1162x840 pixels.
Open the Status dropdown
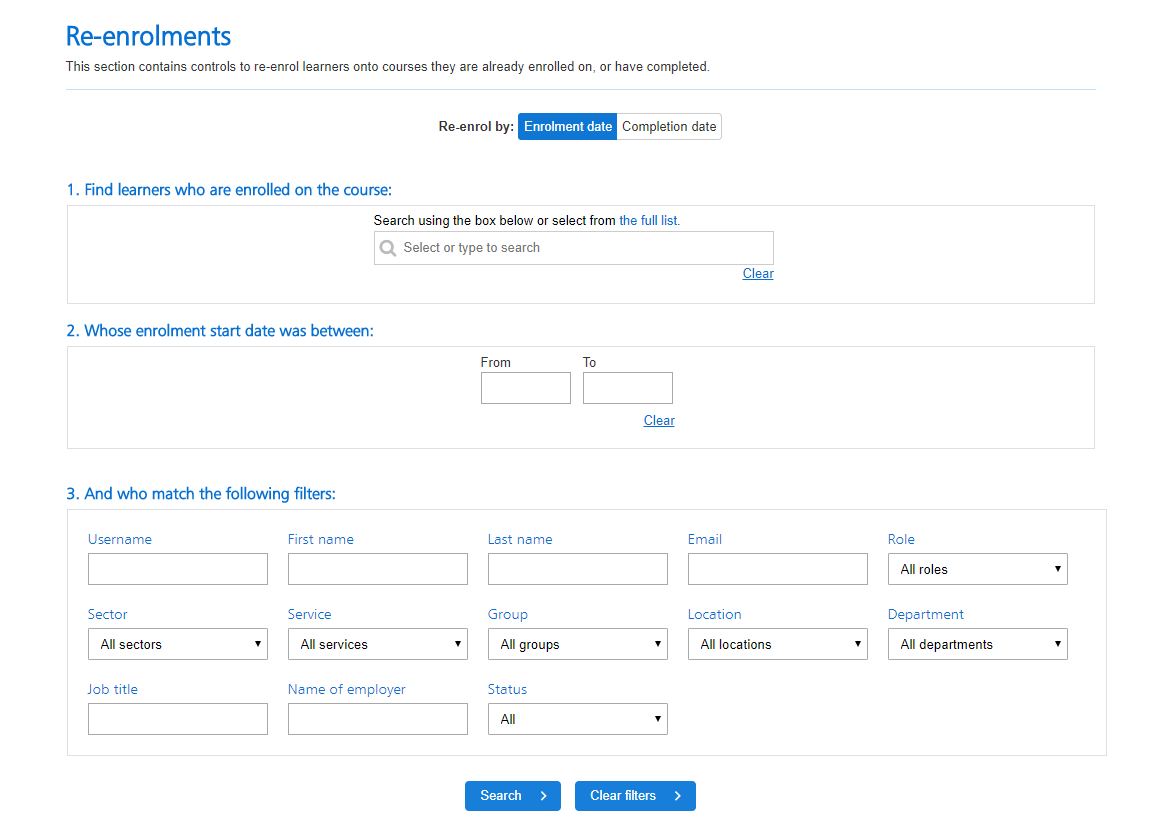point(578,718)
